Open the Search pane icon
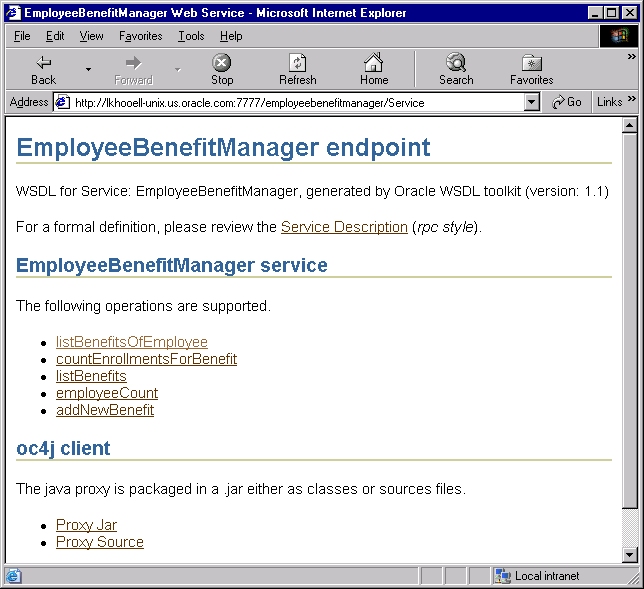644x589 pixels. point(456,62)
